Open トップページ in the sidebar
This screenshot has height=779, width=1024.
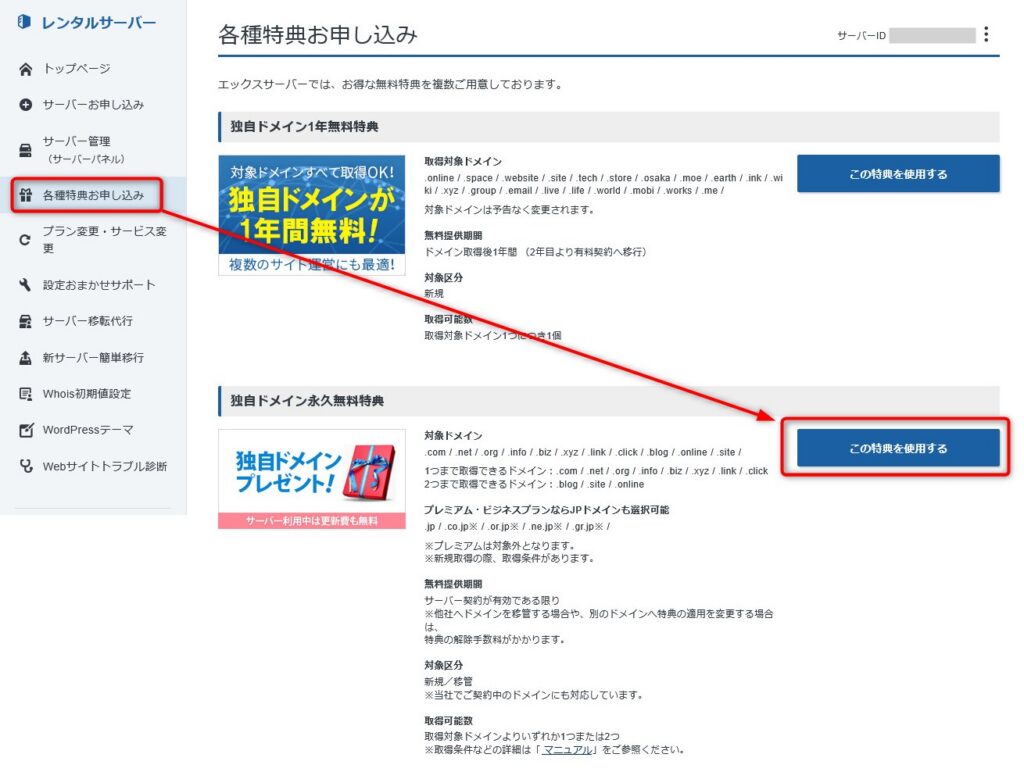pos(76,69)
